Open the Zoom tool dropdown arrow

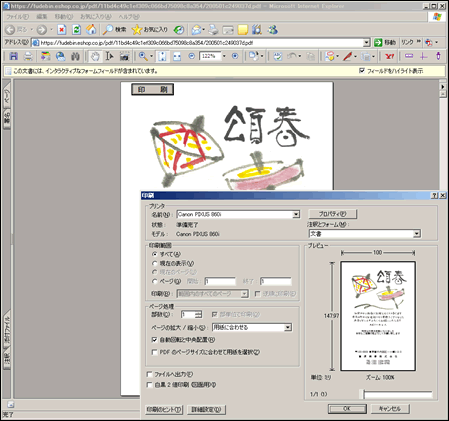[x=151, y=56]
